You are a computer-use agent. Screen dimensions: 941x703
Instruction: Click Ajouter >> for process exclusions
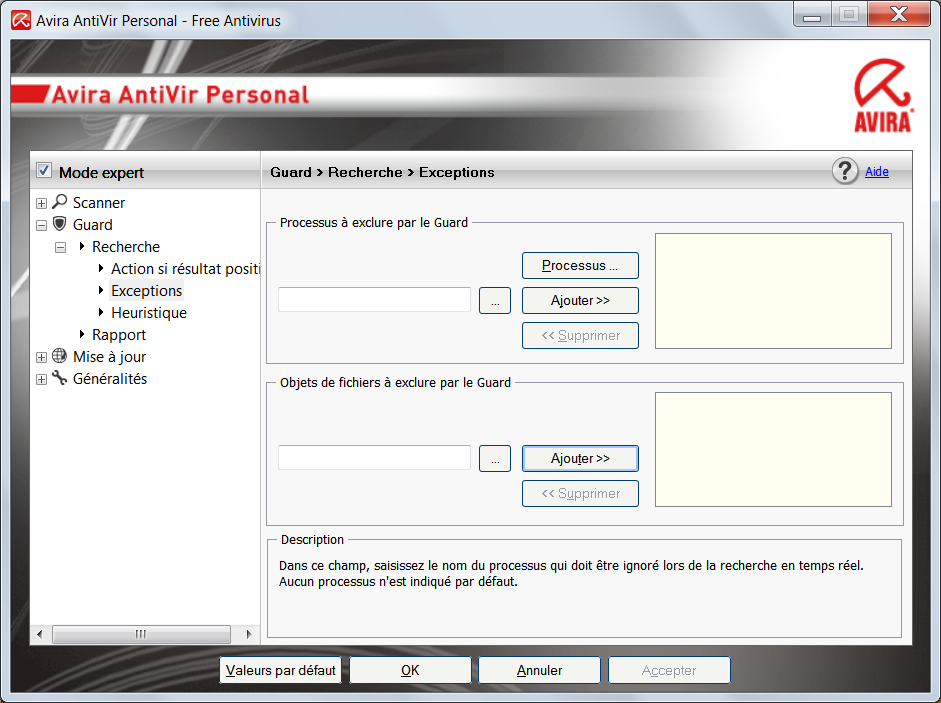(x=580, y=300)
